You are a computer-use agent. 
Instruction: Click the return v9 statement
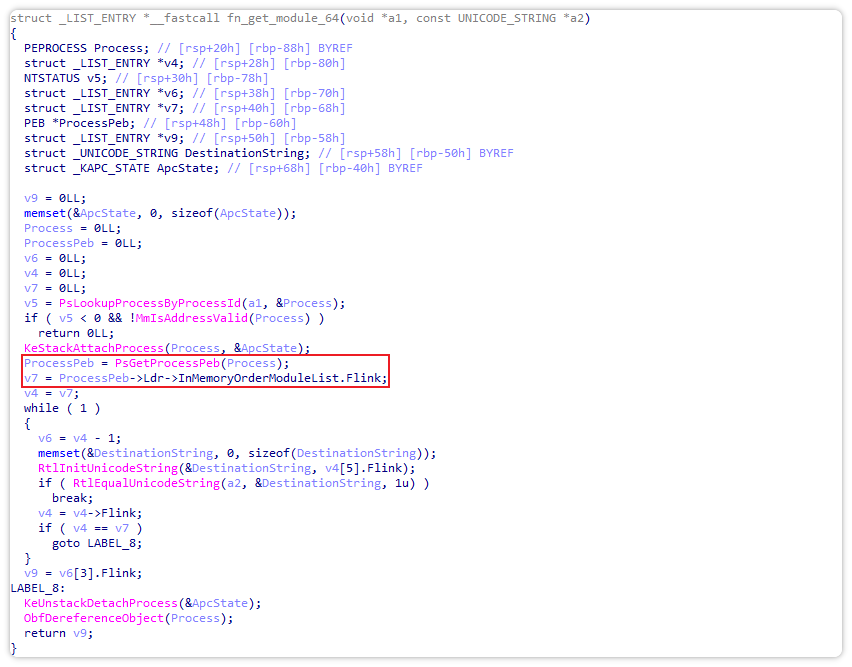coord(59,633)
